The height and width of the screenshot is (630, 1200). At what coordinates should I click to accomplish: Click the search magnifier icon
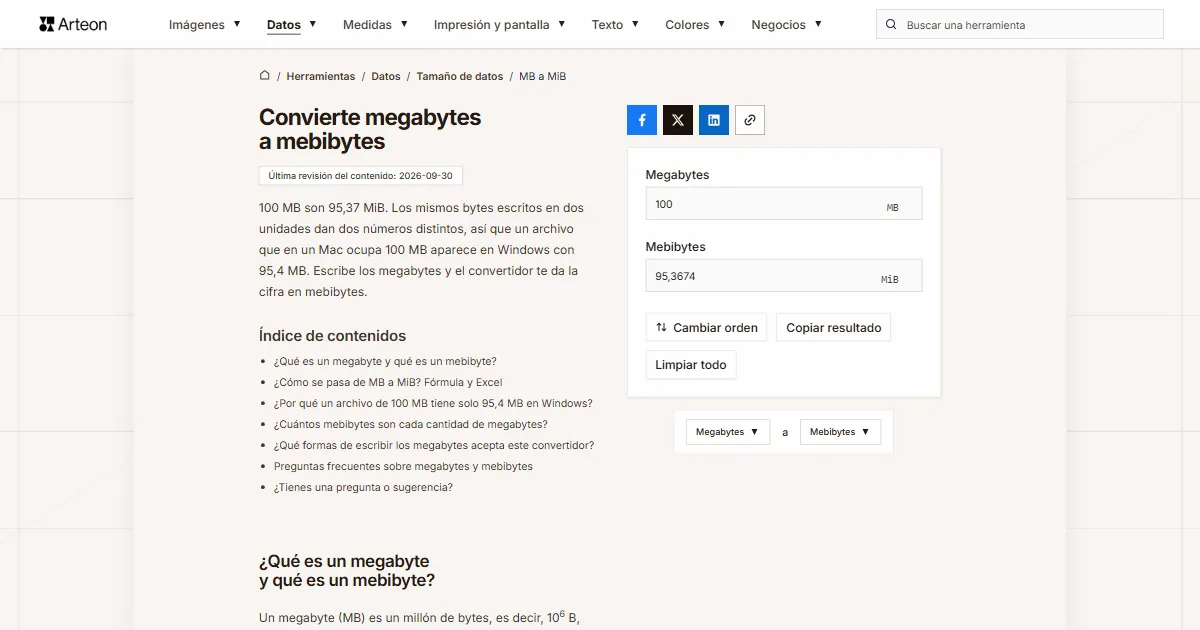point(892,25)
